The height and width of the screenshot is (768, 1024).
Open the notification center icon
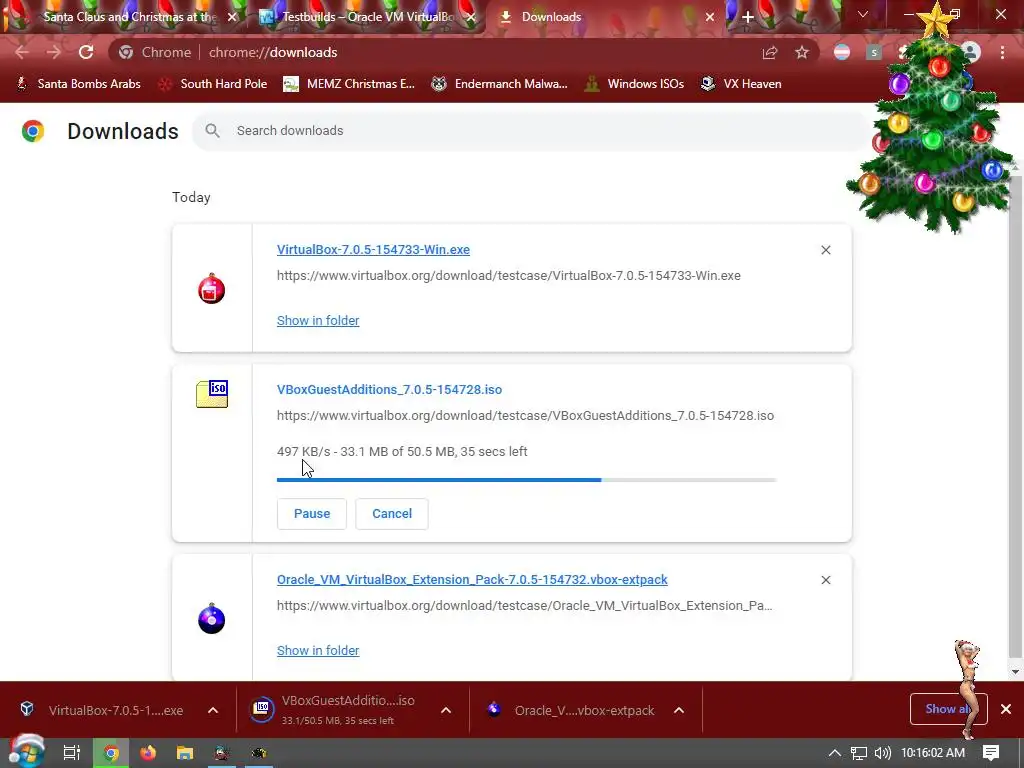991,753
